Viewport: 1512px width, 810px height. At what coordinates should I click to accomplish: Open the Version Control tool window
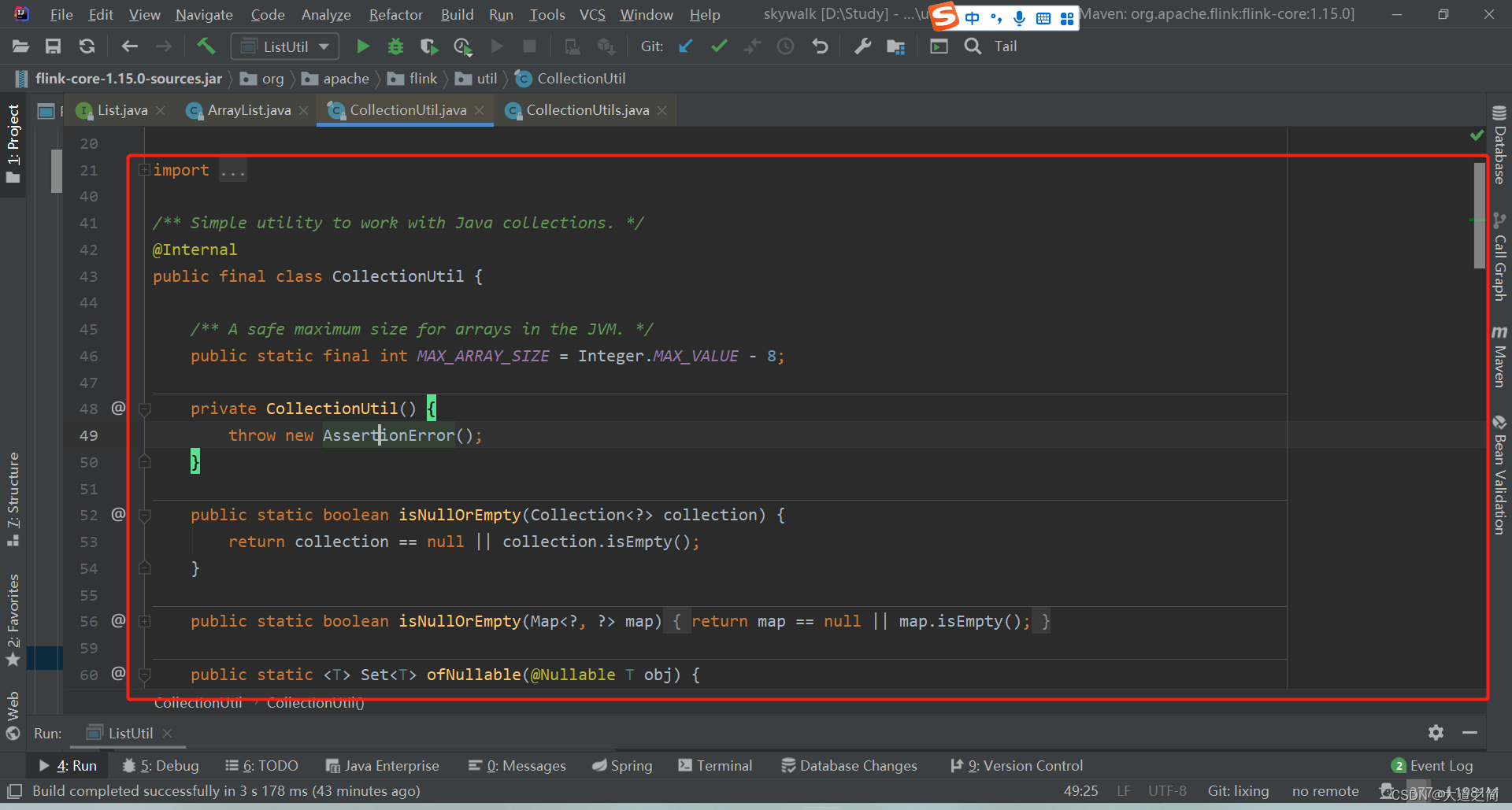pos(1017,765)
